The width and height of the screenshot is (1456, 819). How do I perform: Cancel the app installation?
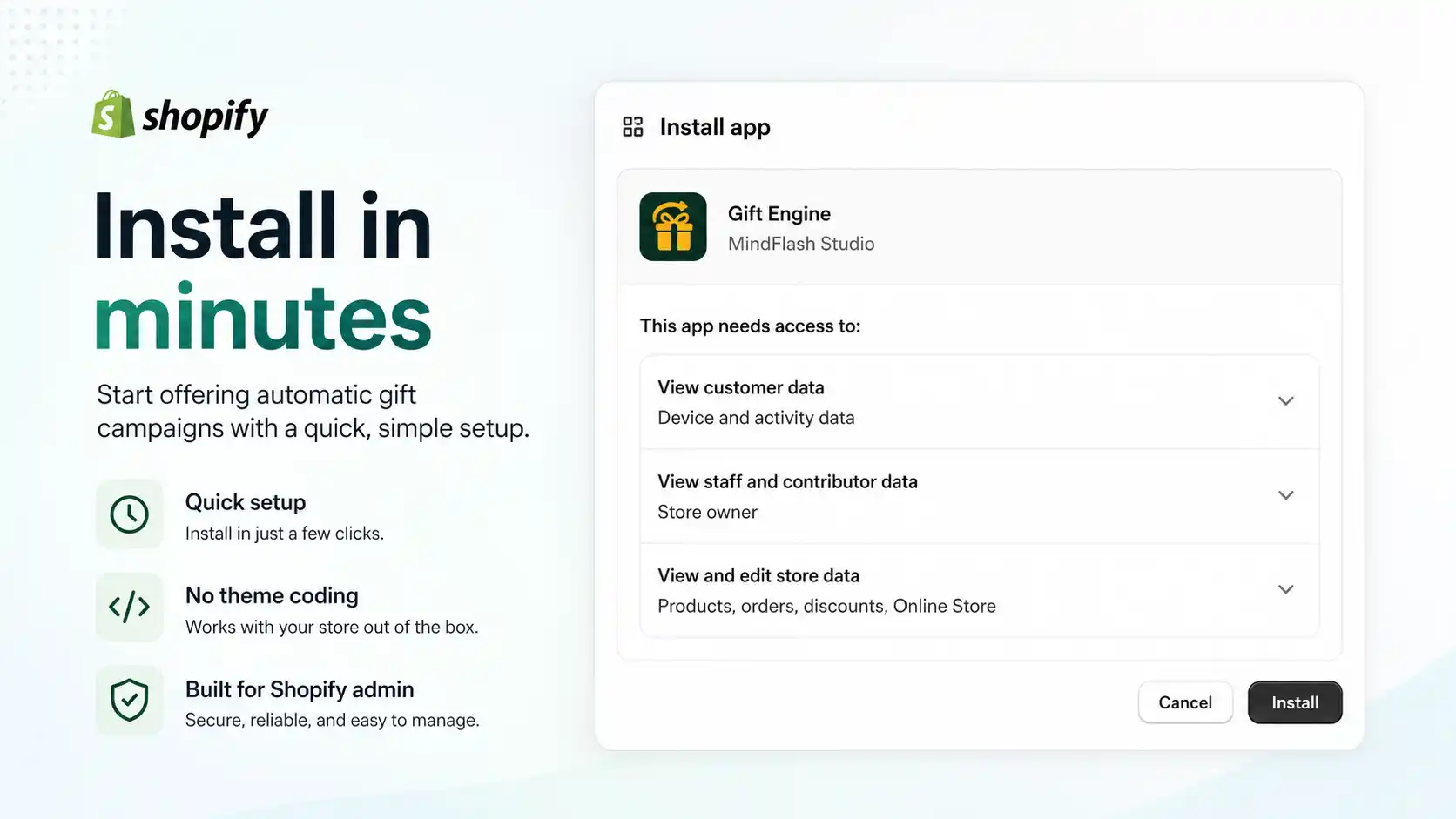pos(1185,702)
